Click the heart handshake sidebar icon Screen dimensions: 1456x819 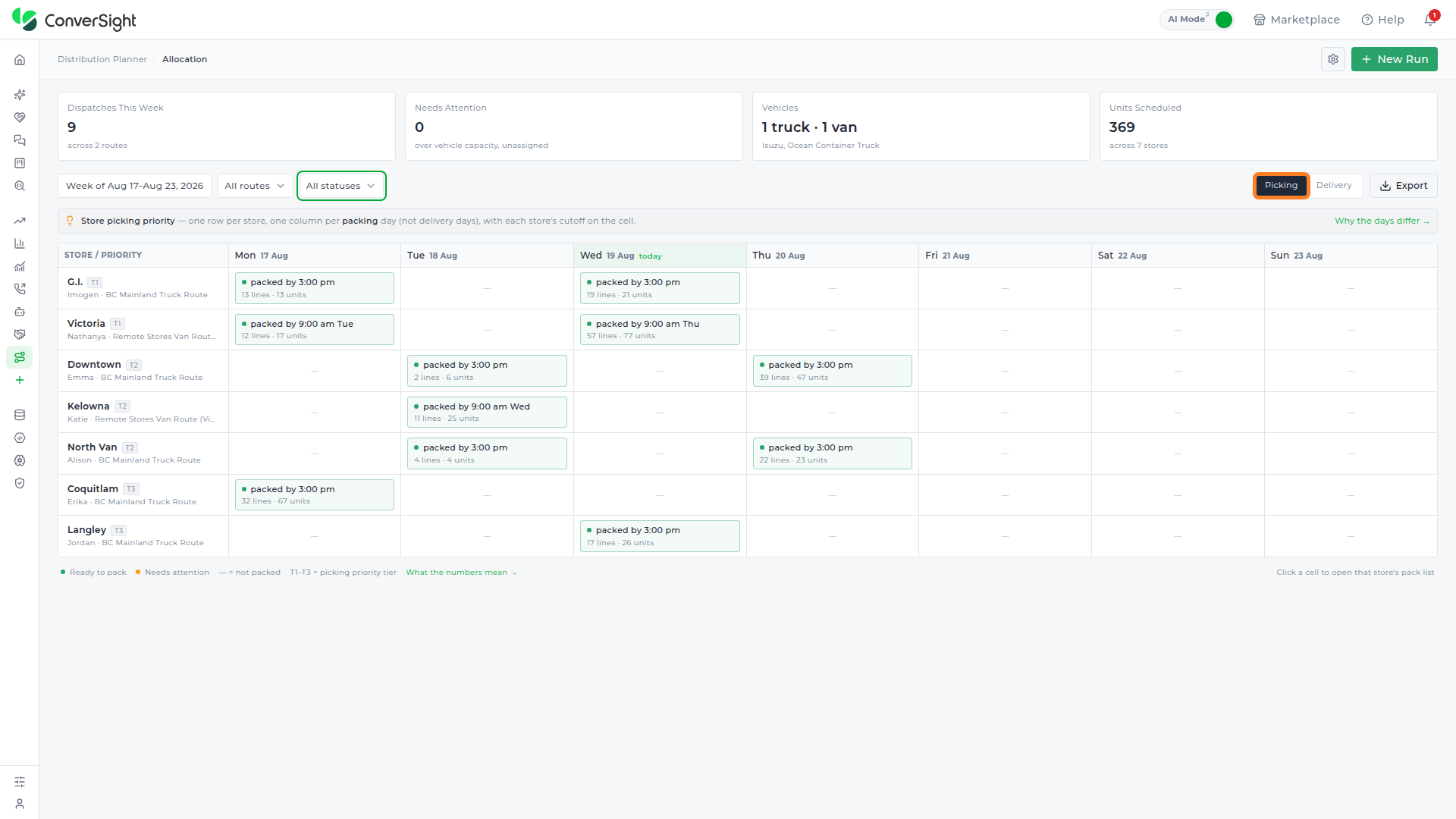(x=20, y=118)
